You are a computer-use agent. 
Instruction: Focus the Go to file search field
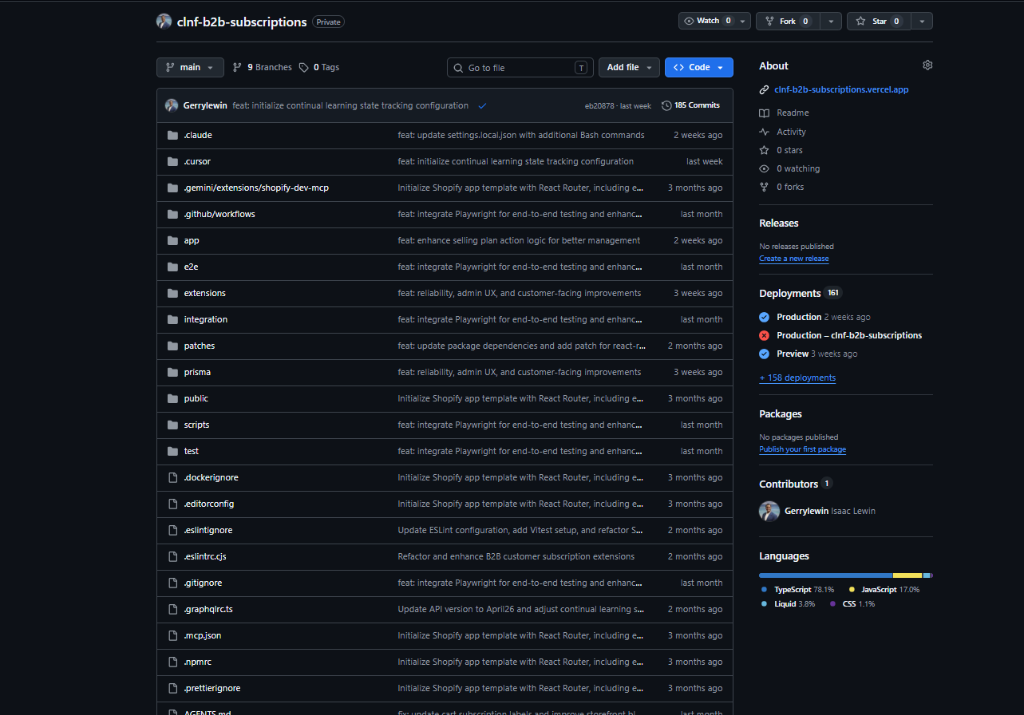520,67
